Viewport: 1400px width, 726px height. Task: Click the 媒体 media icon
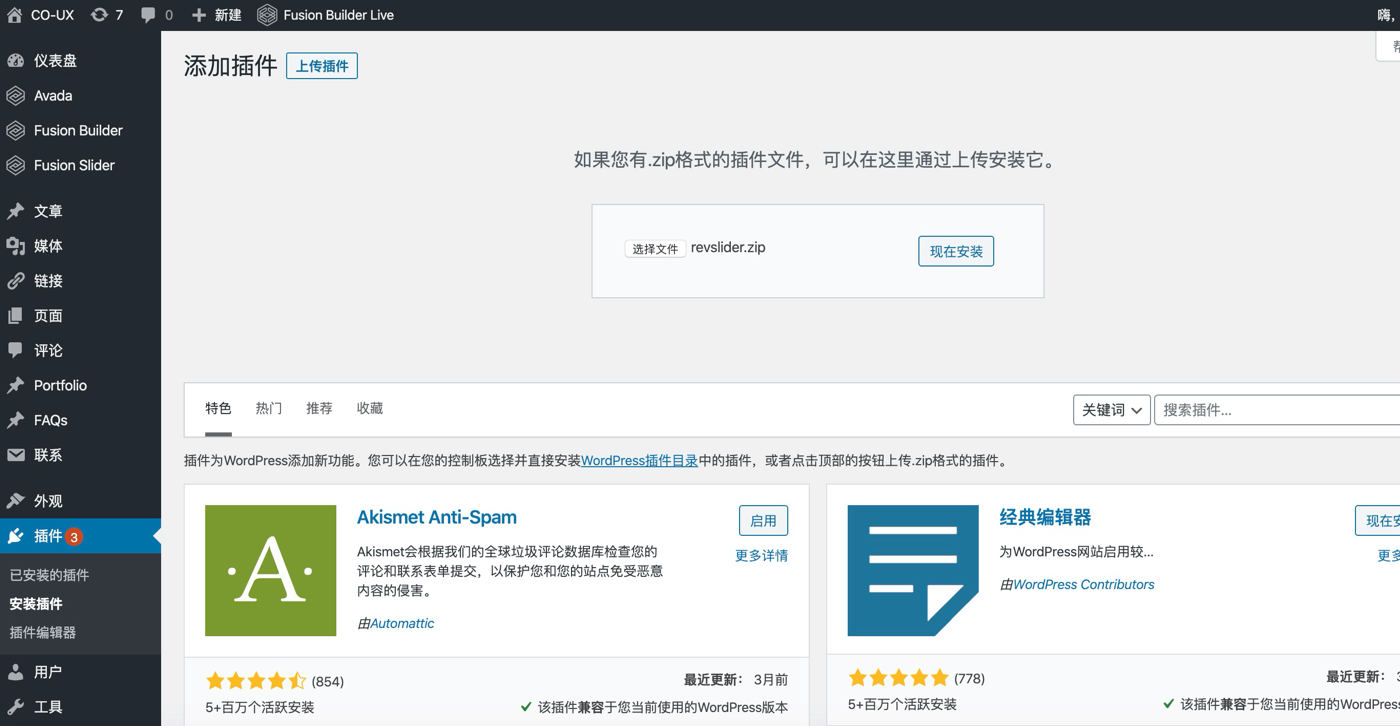coord(15,246)
